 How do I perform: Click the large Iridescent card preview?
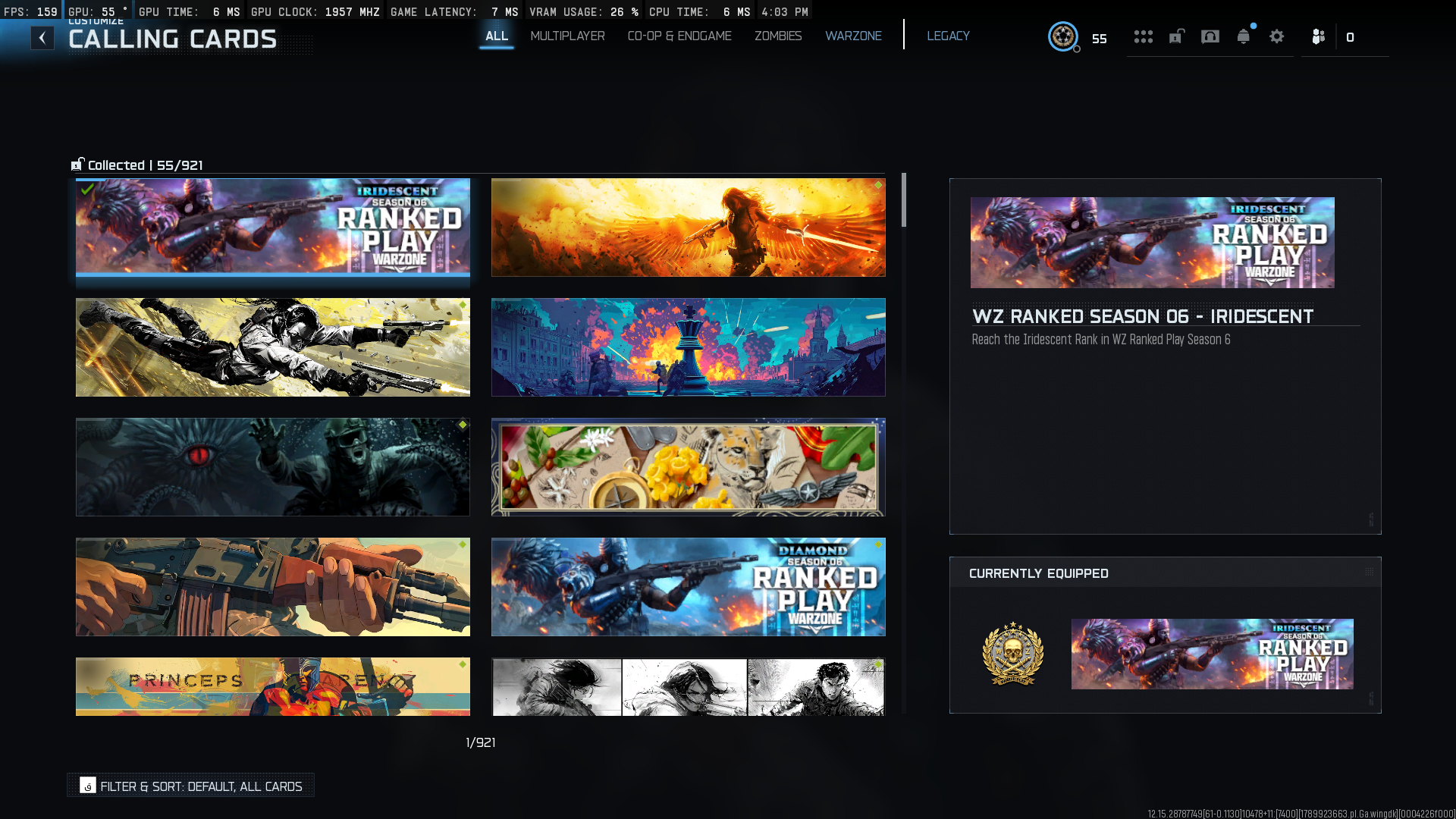(1153, 243)
